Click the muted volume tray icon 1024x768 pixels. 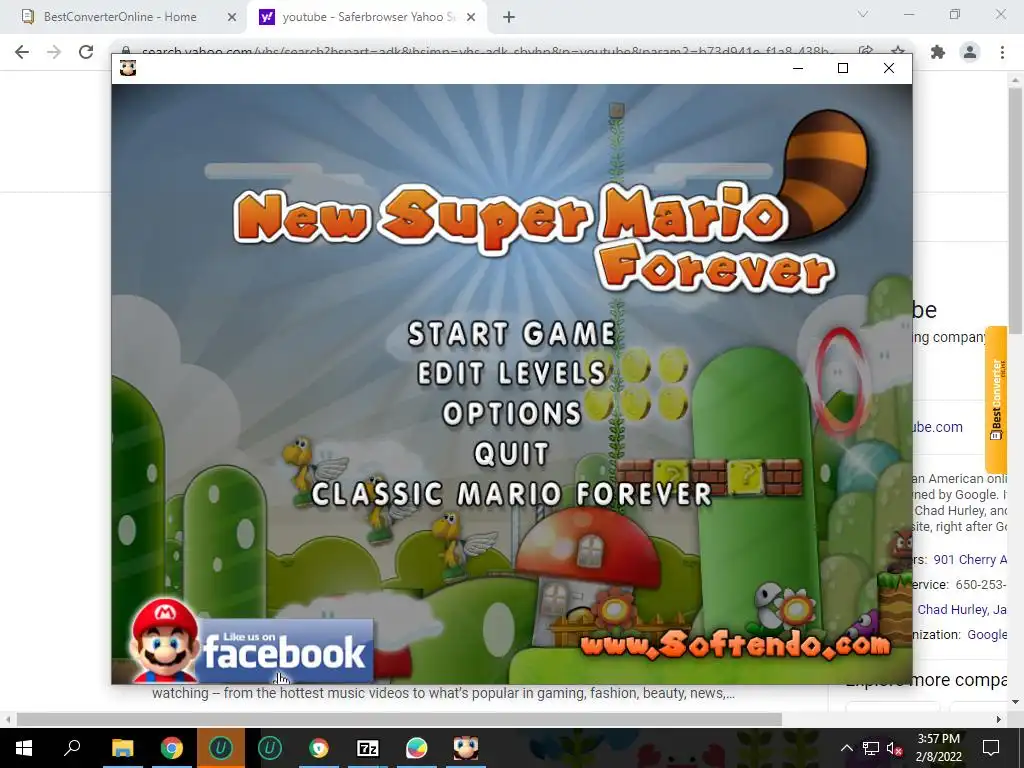click(x=895, y=748)
